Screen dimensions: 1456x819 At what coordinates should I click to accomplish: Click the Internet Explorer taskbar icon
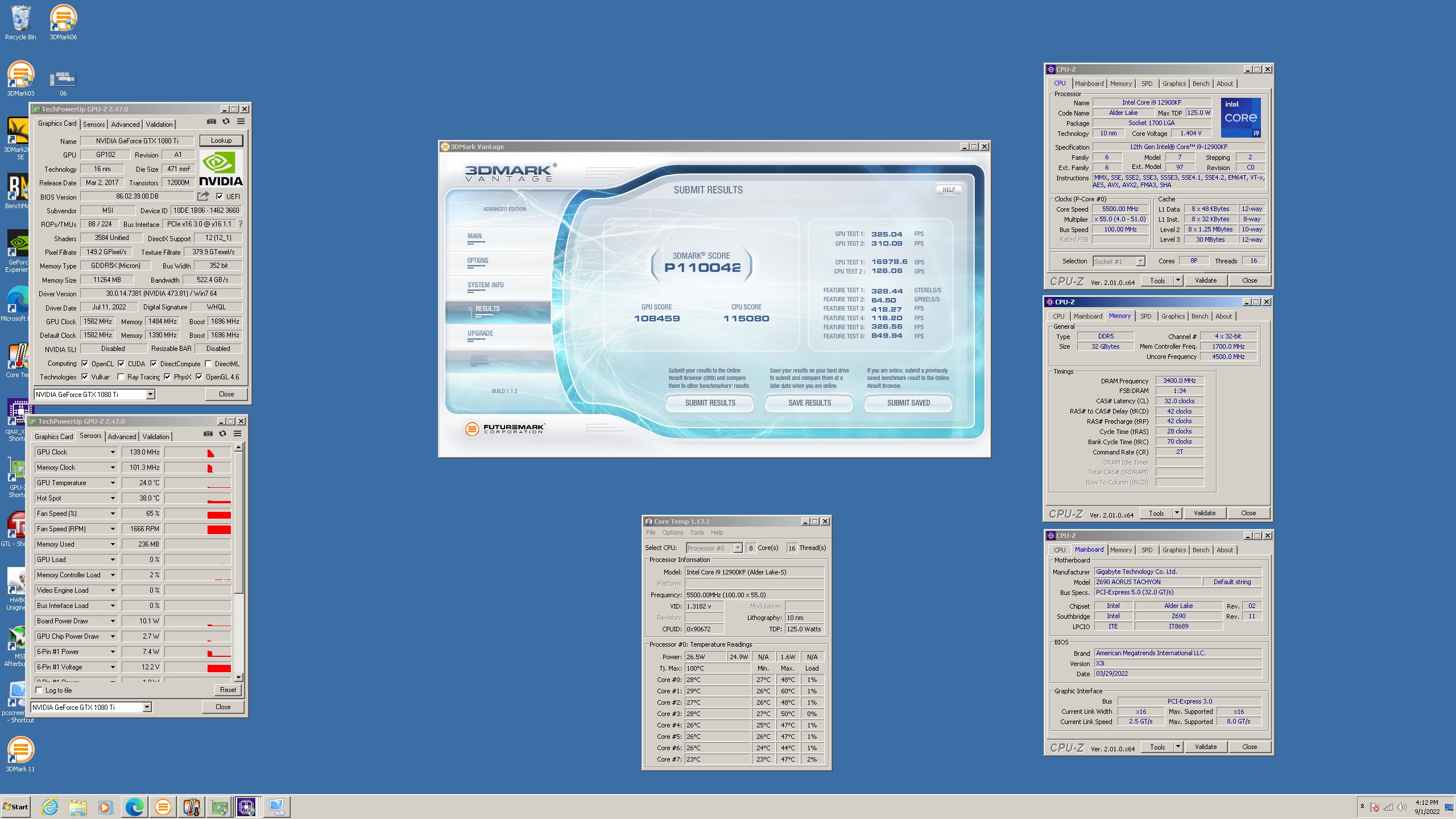50,806
